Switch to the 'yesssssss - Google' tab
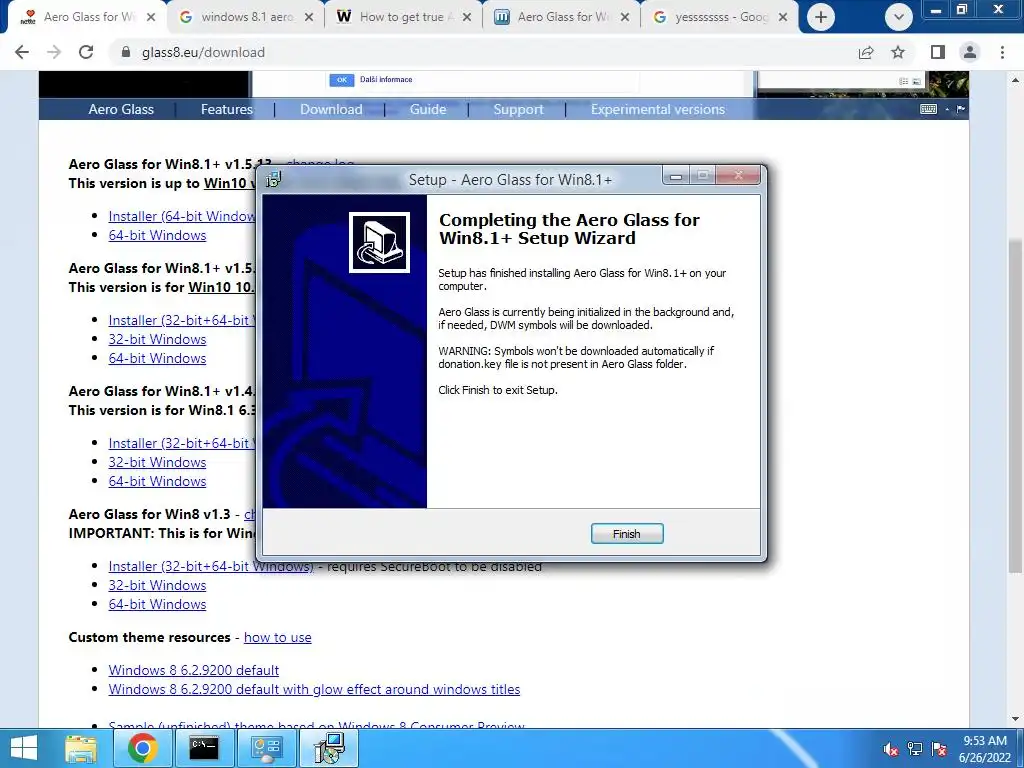Screen dimensions: 1024x768 [x=721, y=17]
